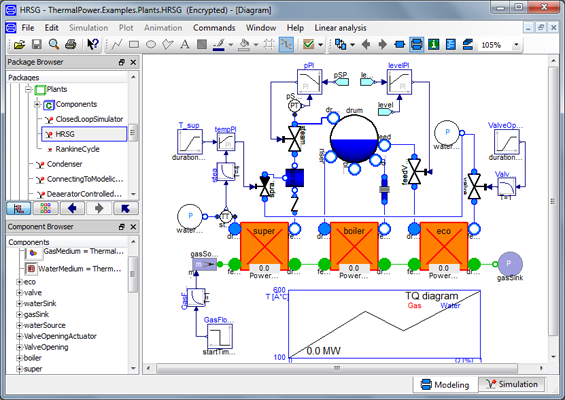Select the Ellipse drawing tool
Screen dimensions: 565x400
tap(151, 45)
